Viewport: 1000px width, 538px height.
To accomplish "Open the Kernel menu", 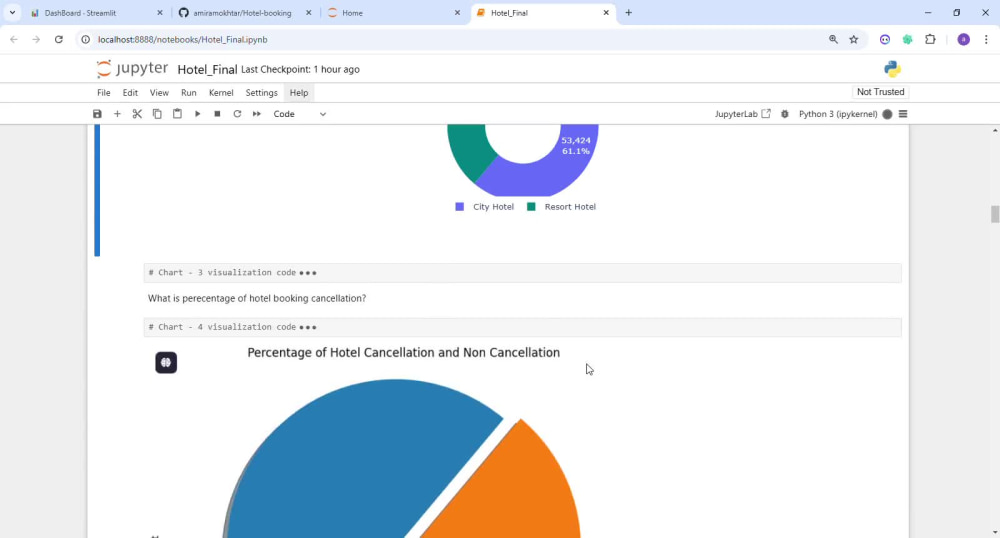I will 221,92.
